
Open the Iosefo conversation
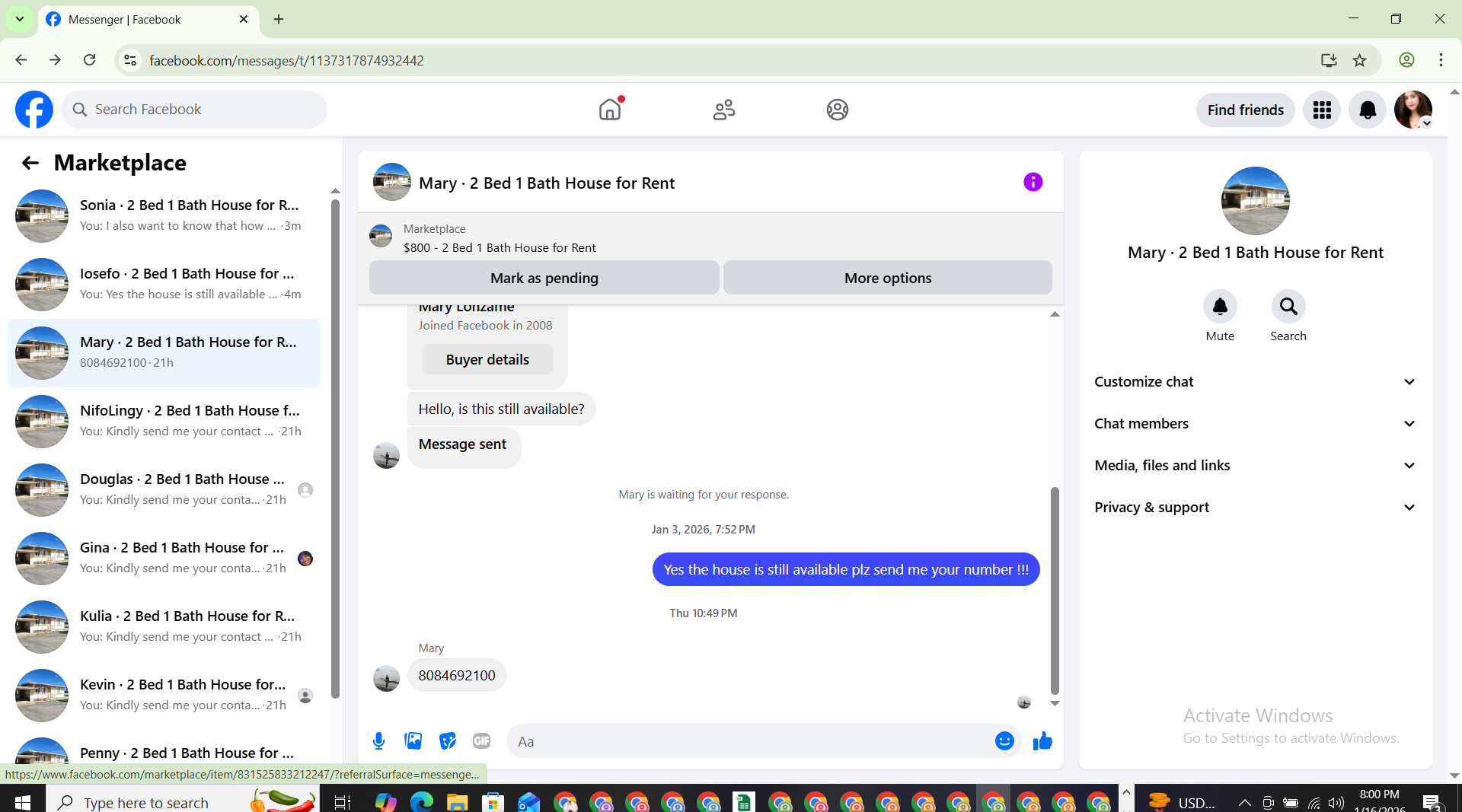pos(164,285)
